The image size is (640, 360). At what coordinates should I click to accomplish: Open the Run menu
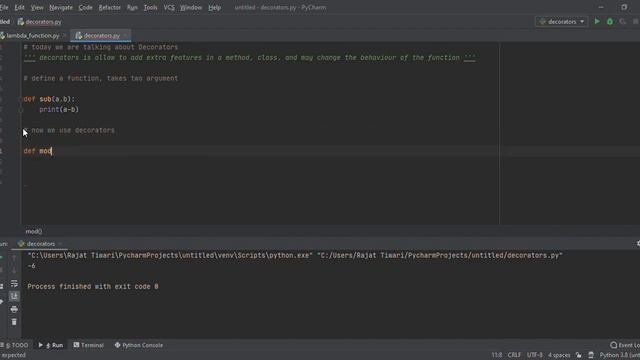coord(132,7)
